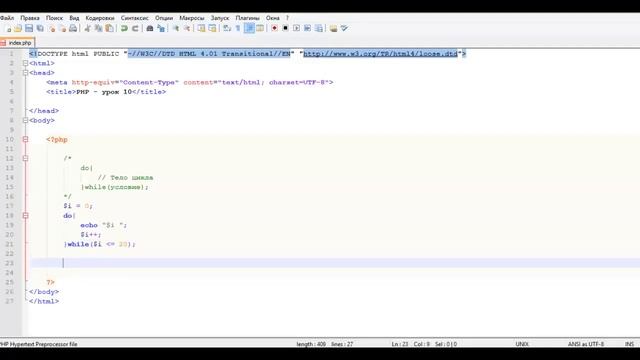Switch to the index.php tab
Viewport: 640px width, 360px height.
pyautogui.click(x=18, y=42)
